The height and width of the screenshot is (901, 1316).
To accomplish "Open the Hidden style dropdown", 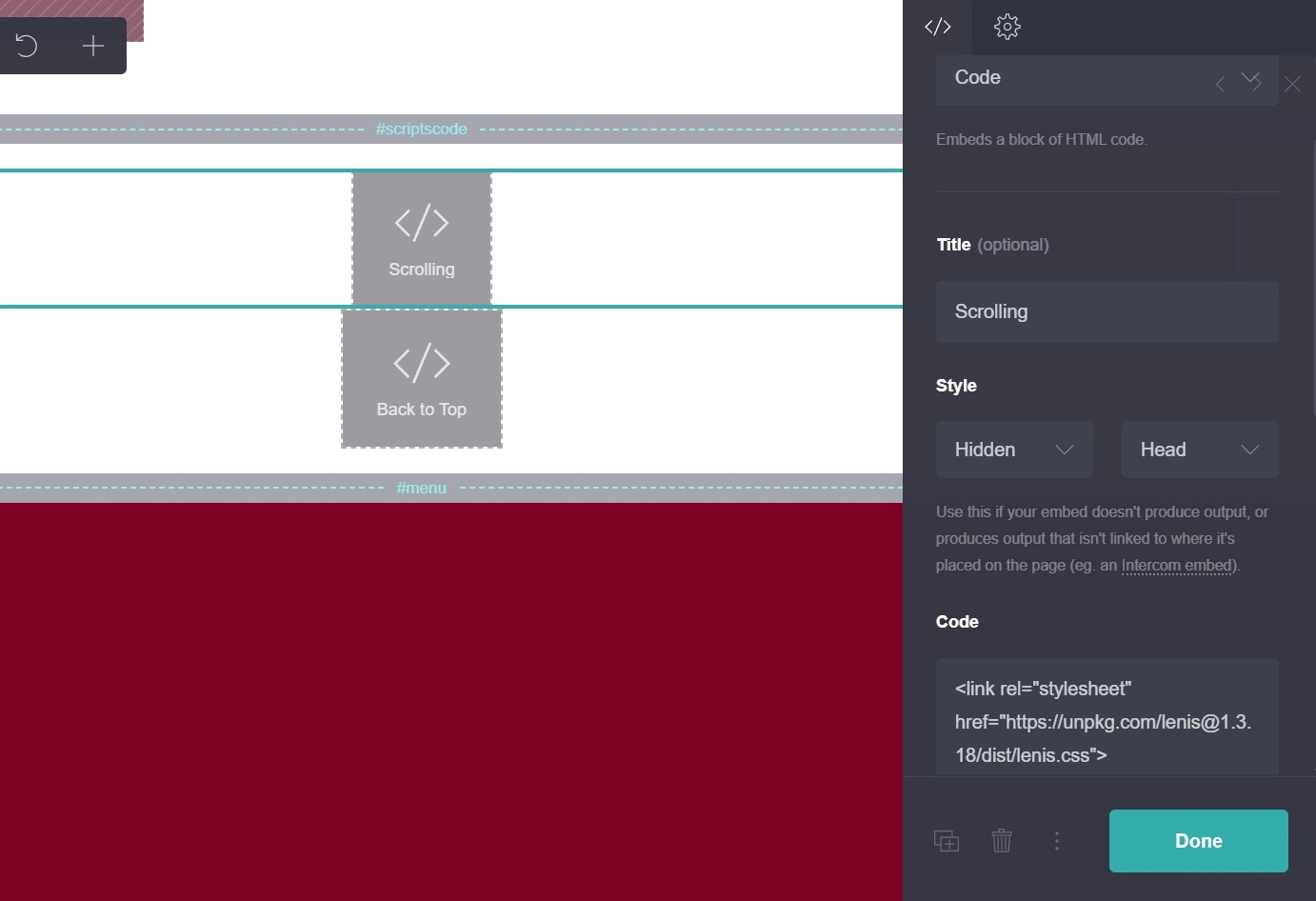I will coord(1014,450).
